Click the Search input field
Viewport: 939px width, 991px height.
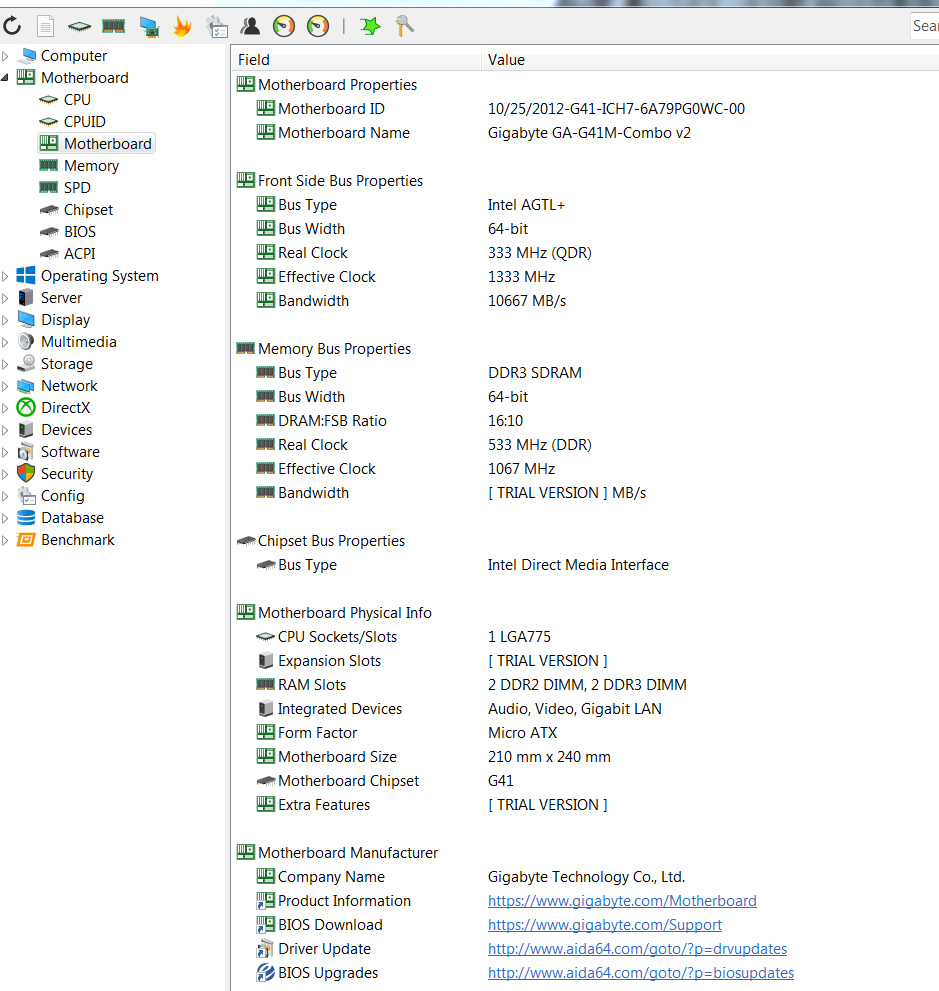(x=924, y=26)
